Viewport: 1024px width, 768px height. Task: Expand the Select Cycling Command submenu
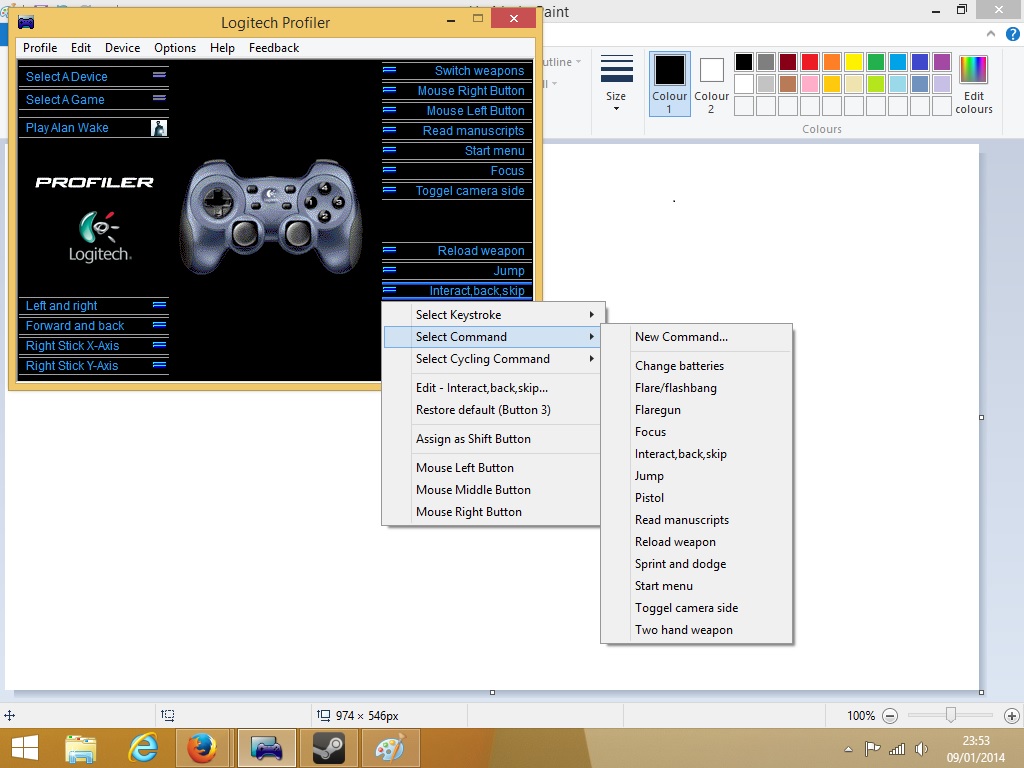coord(492,359)
